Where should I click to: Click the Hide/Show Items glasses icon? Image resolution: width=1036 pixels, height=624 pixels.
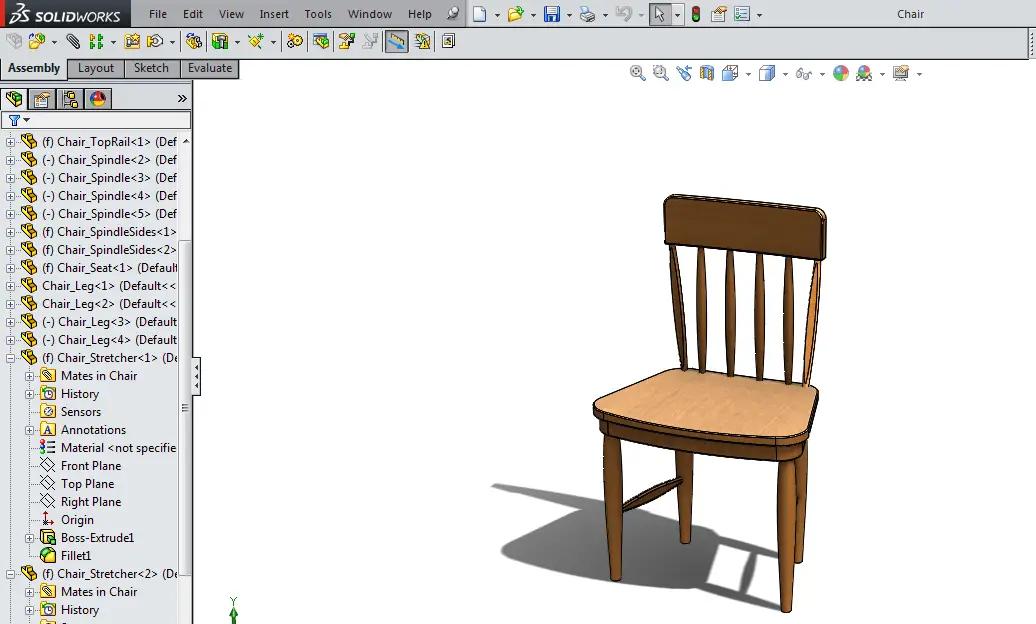pos(803,73)
